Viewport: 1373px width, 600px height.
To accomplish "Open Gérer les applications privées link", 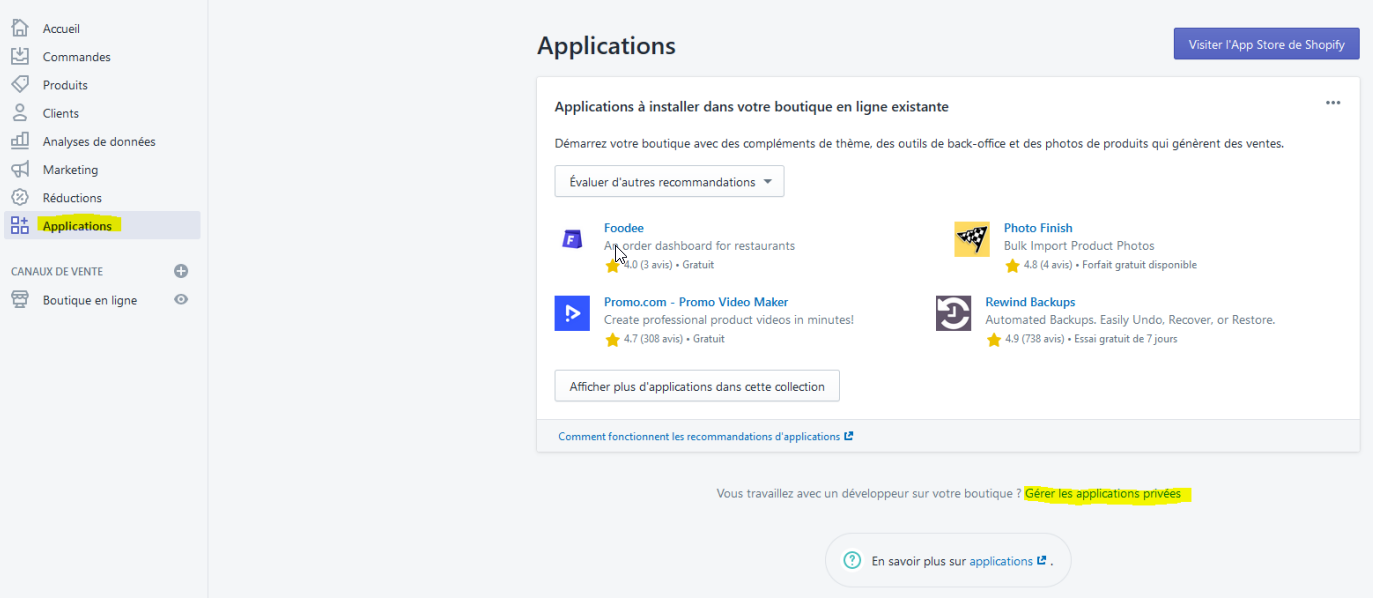I will point(1102,494).
